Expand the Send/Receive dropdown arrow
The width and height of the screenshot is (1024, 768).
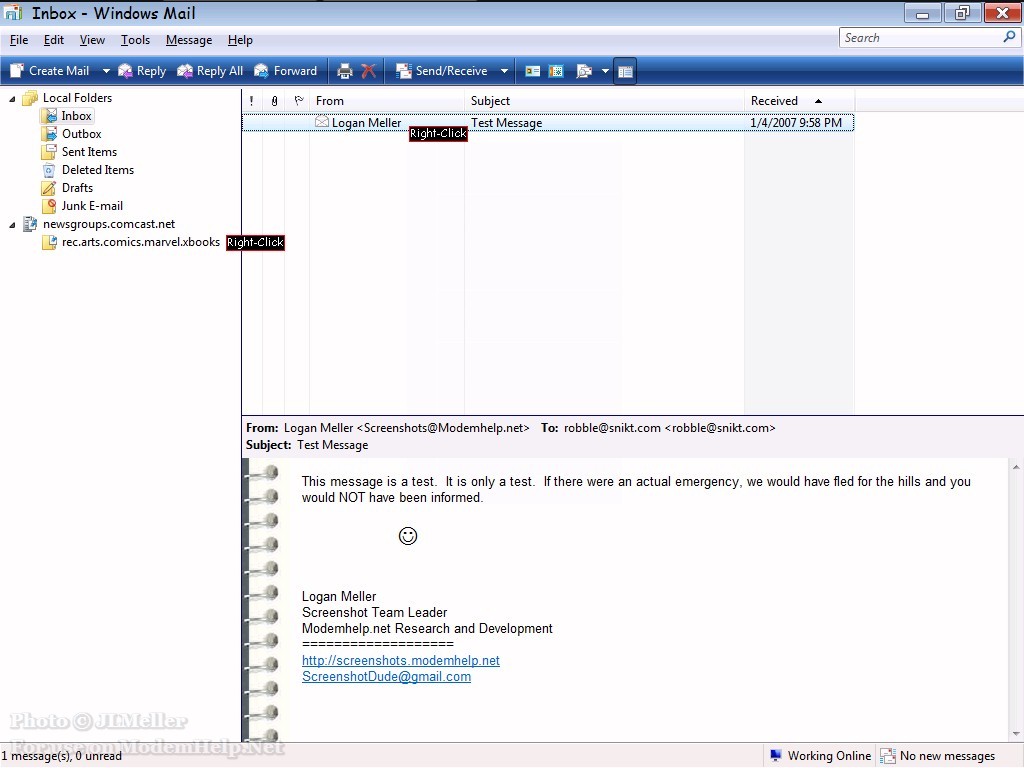pos(504,71)
